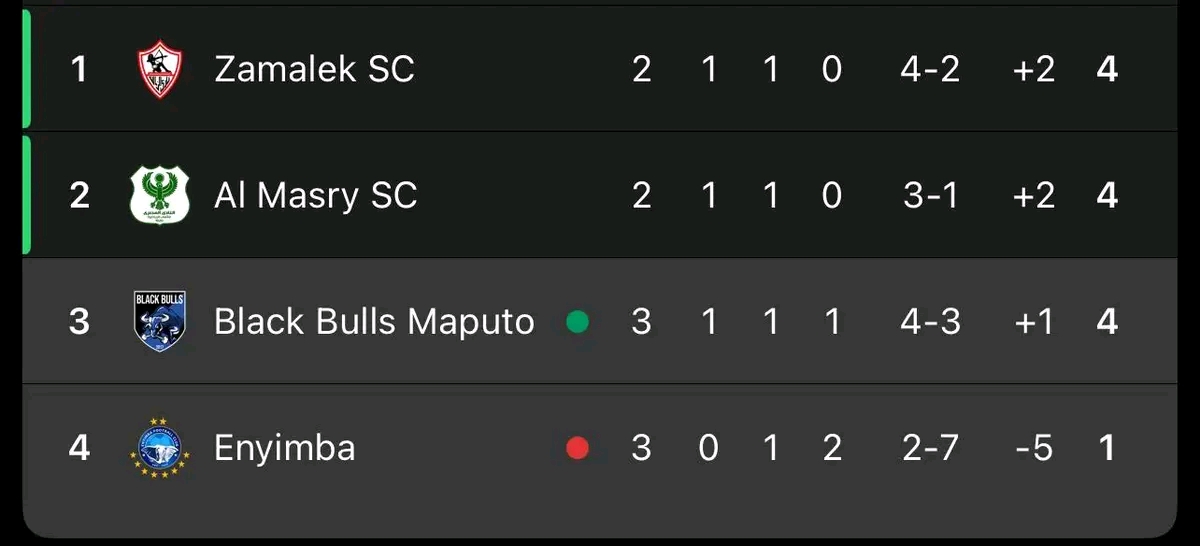Screen dimensions: 1200x546
Task: Select Black Bulls Maputo team name
Action: [374, 321]
